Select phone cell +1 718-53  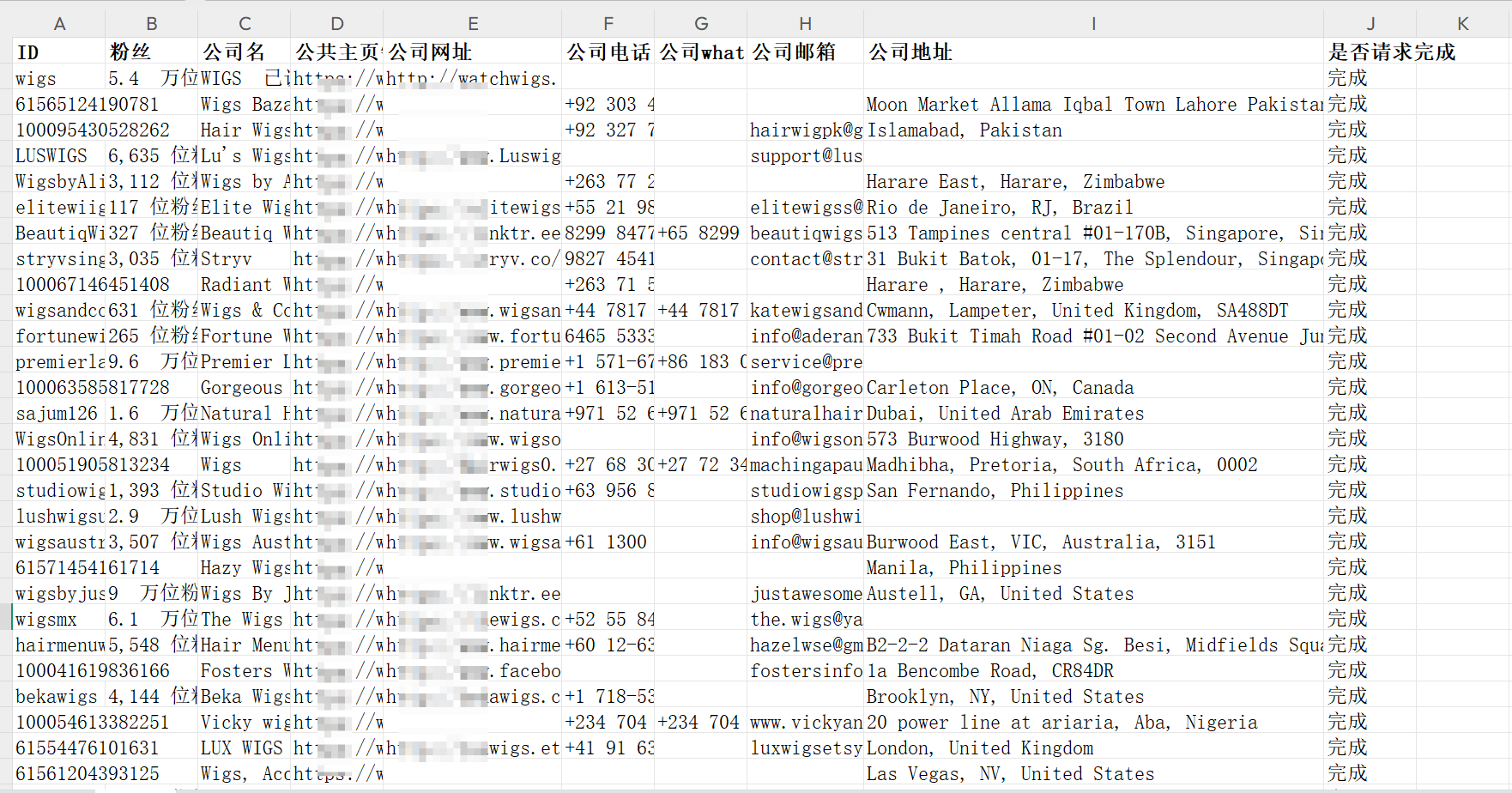click(x=608, y=697)
